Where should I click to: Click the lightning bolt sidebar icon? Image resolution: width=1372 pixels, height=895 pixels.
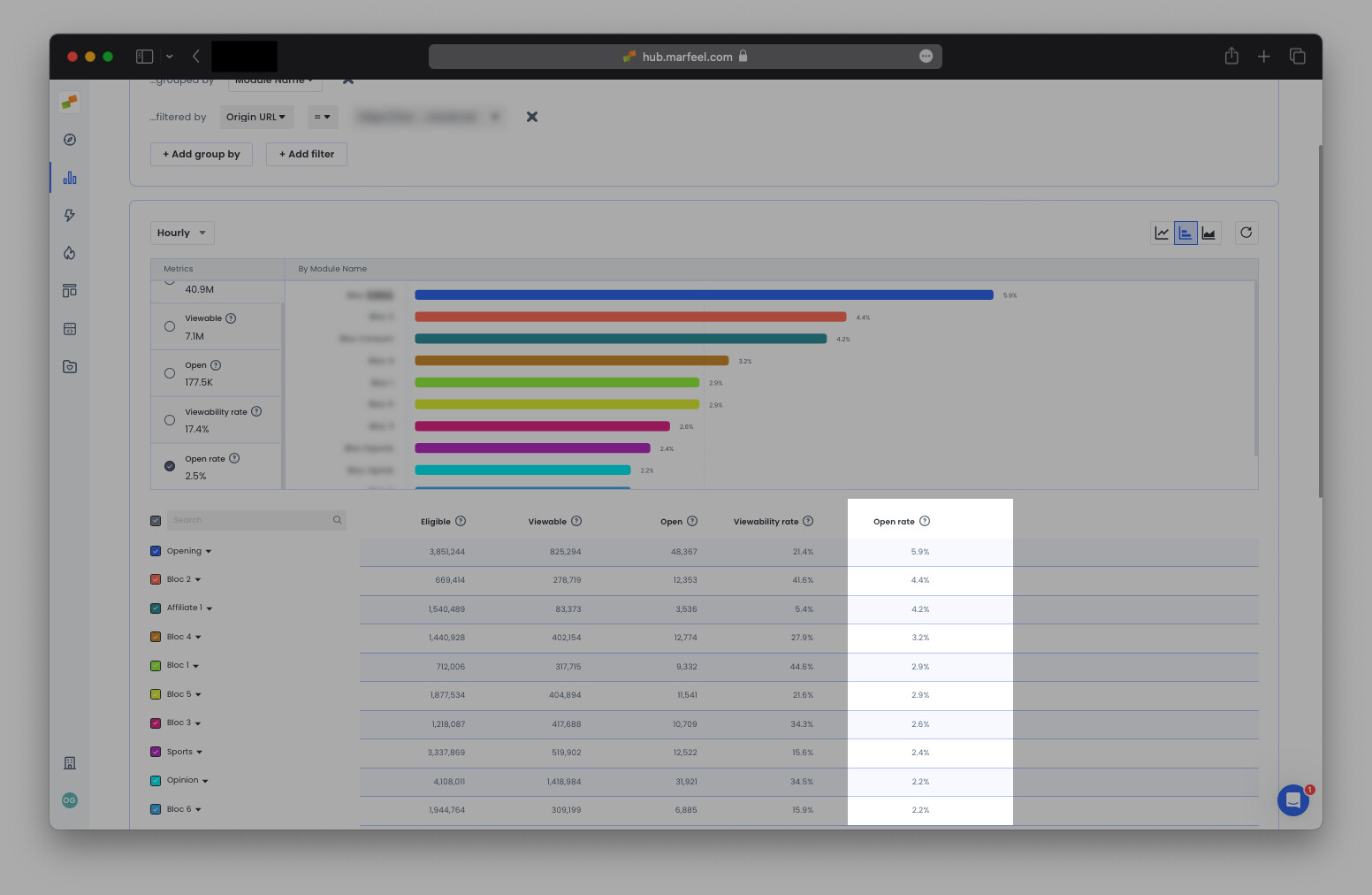coord(69,215)
